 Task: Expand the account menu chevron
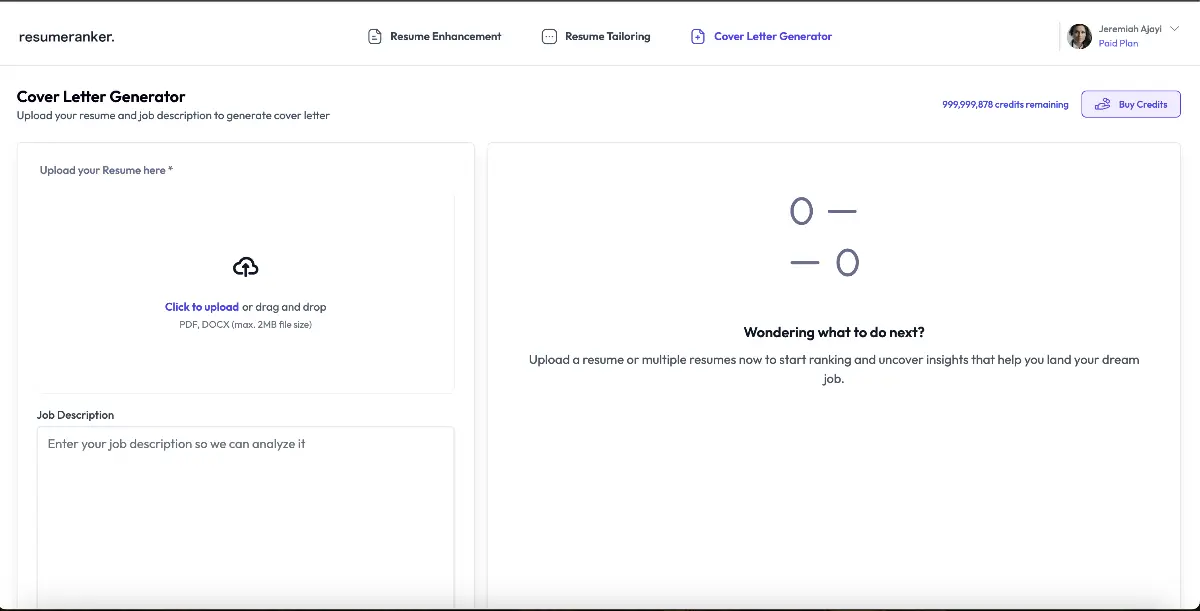coord(1173,29)
